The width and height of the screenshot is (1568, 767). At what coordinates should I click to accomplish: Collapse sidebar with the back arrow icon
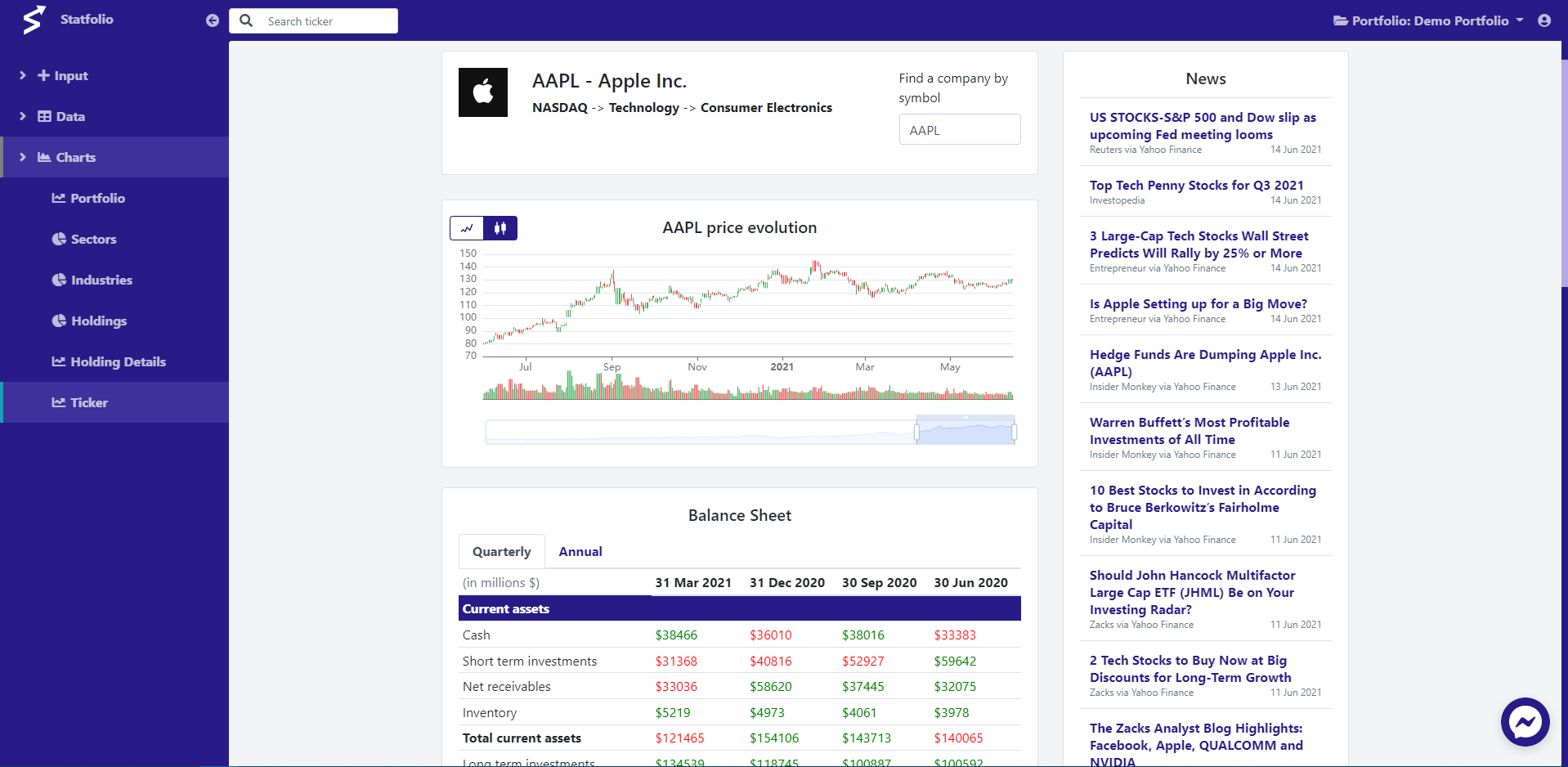(x=213, y=20)
